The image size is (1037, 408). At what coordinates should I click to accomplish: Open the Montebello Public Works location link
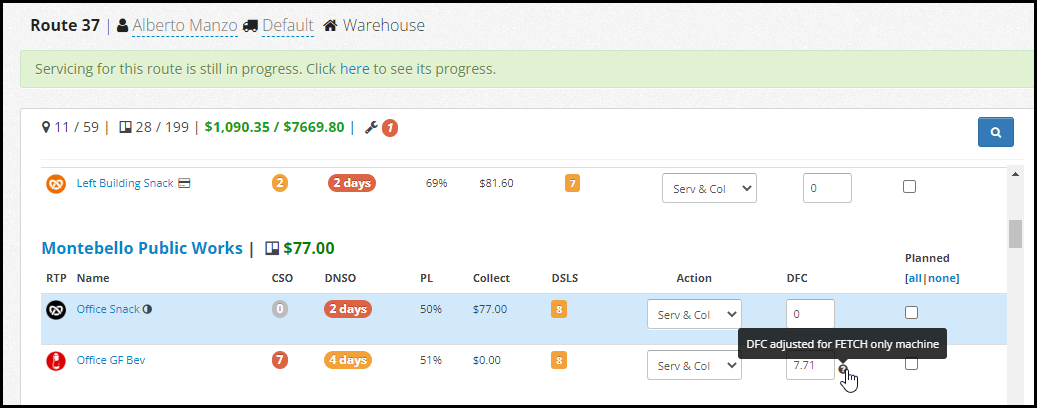coord(141,248)
